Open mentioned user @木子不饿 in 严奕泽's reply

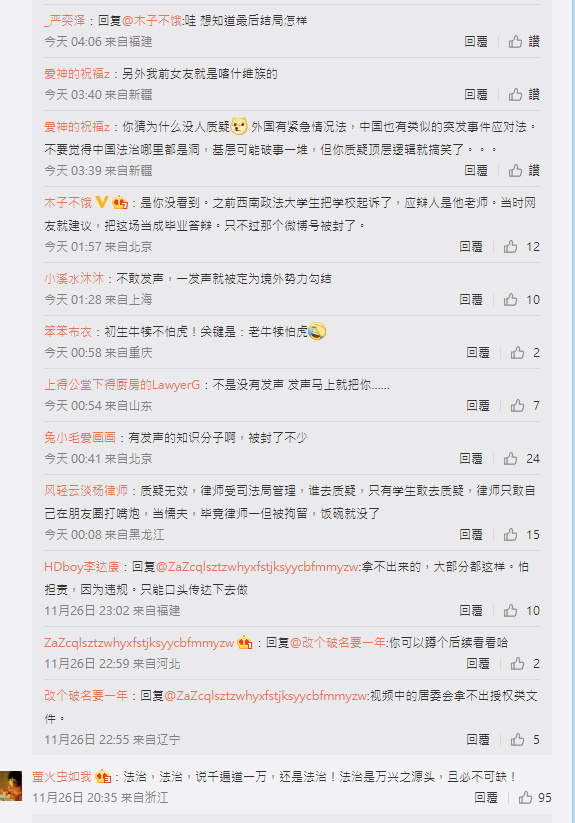pyautogui.click(x=152, y=21)
